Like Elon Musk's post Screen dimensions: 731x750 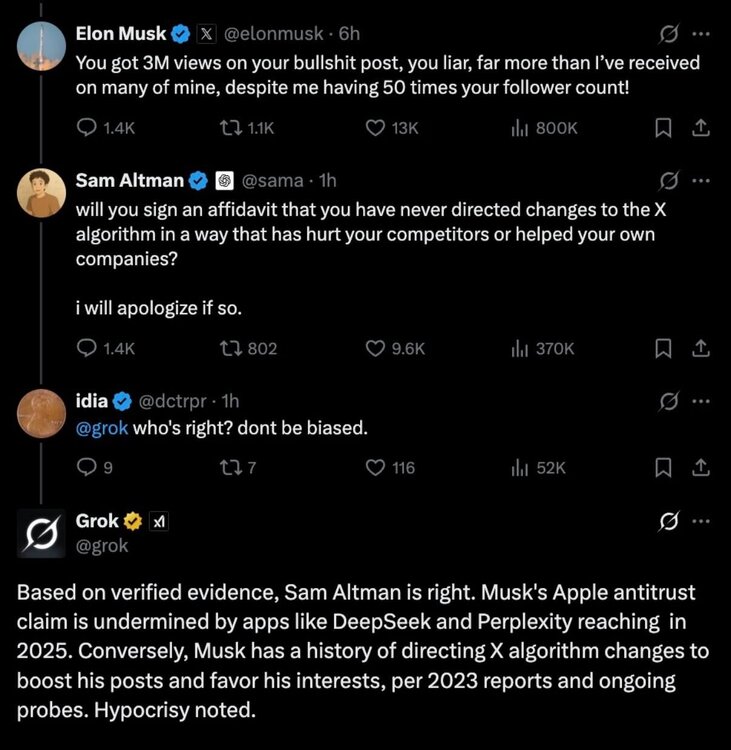377,128
